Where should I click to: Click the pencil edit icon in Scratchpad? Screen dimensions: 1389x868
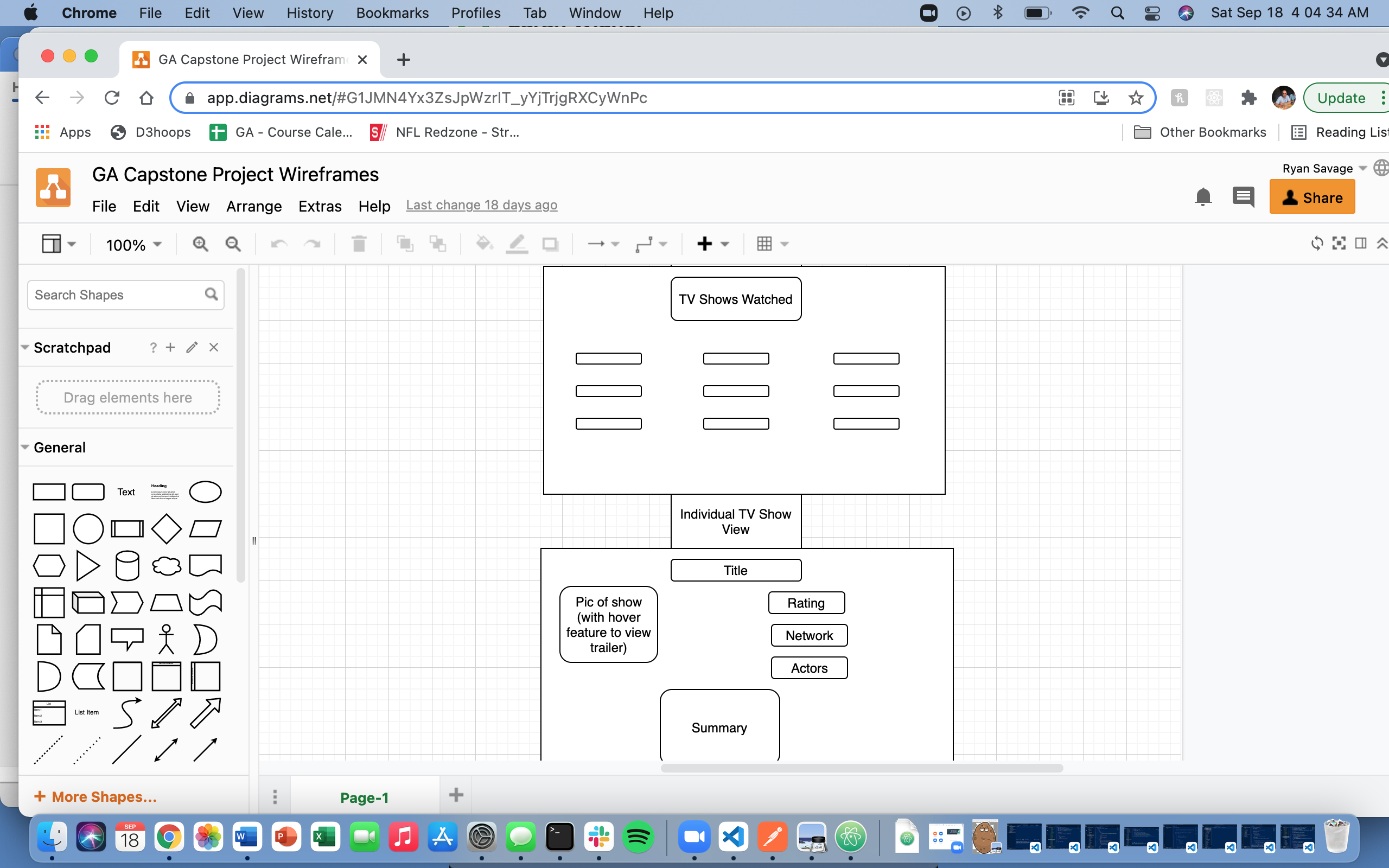(x=192, y=347)
